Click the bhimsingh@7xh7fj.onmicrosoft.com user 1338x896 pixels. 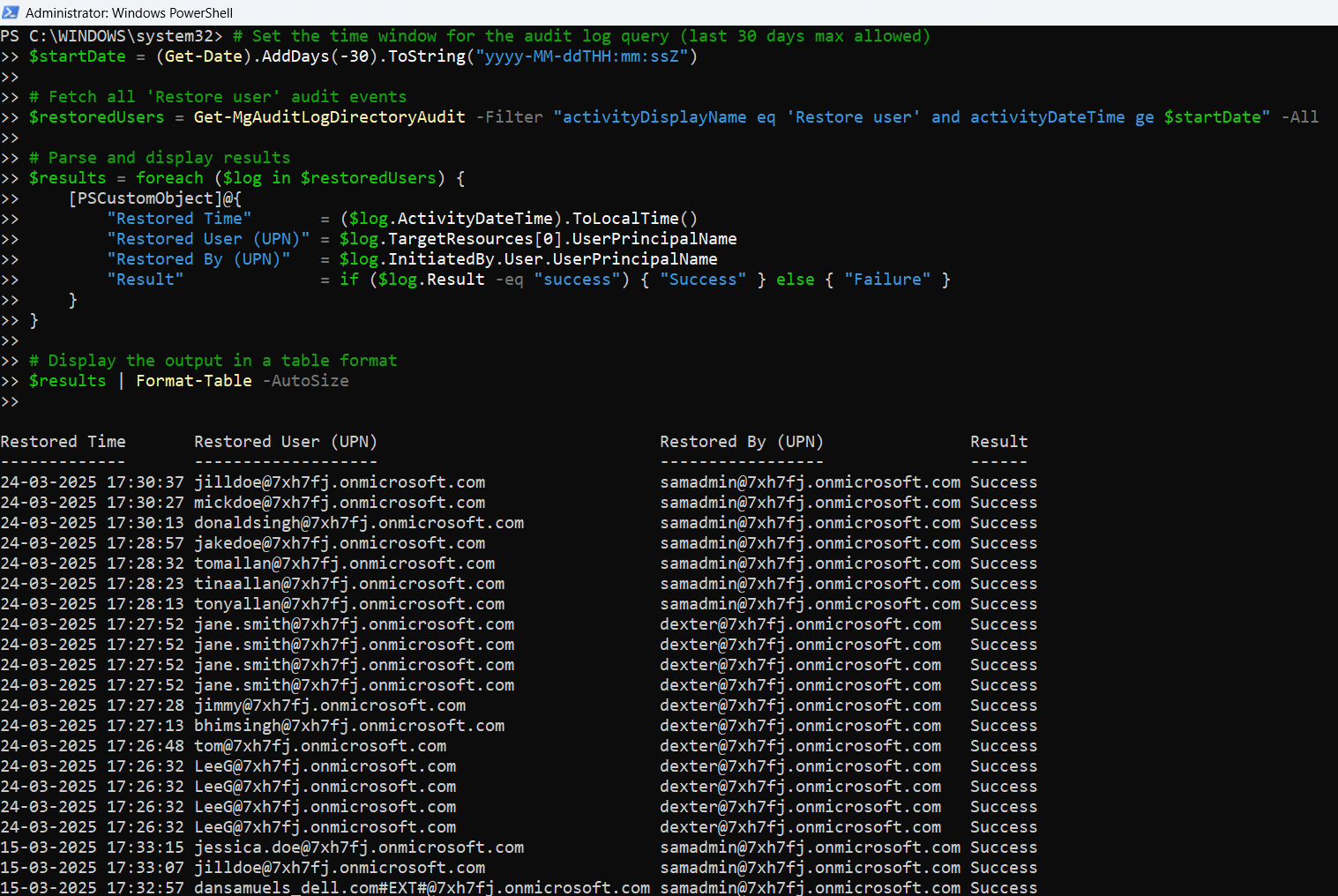click(x=348, y=726)
